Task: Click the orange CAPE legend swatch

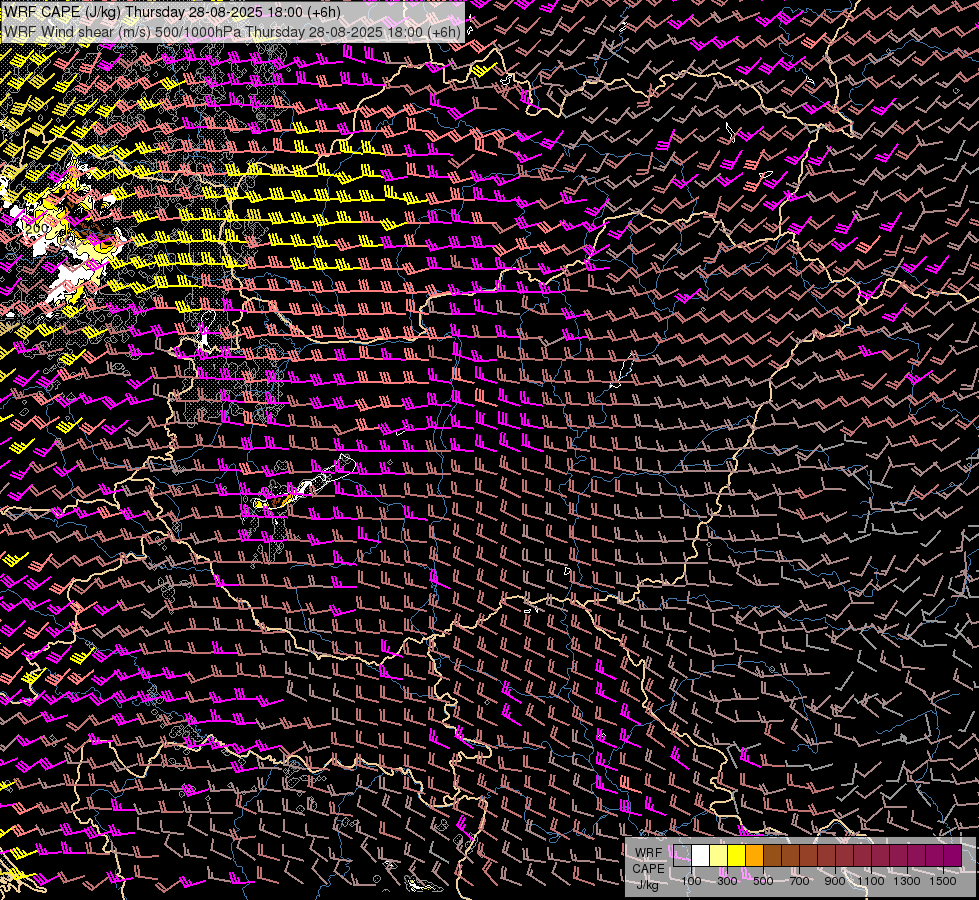Action: click(754, 856)
